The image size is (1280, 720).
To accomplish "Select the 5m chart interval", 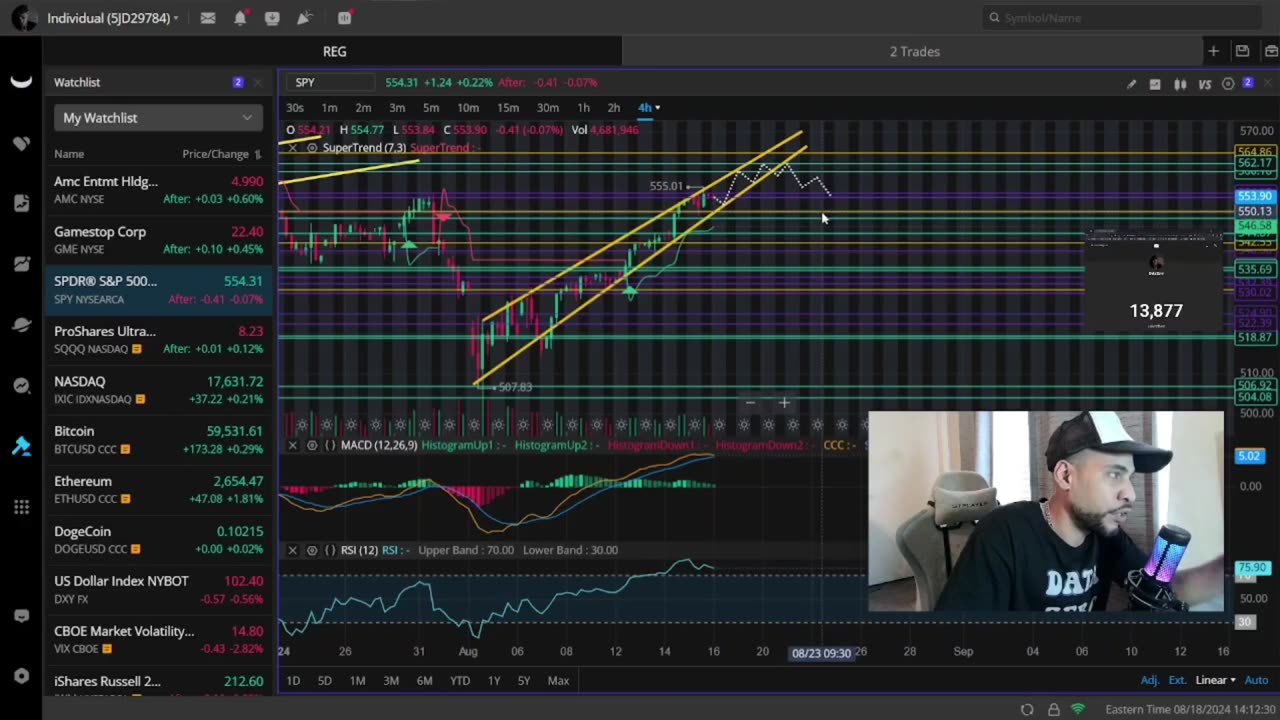I will [x=431, y=108].
